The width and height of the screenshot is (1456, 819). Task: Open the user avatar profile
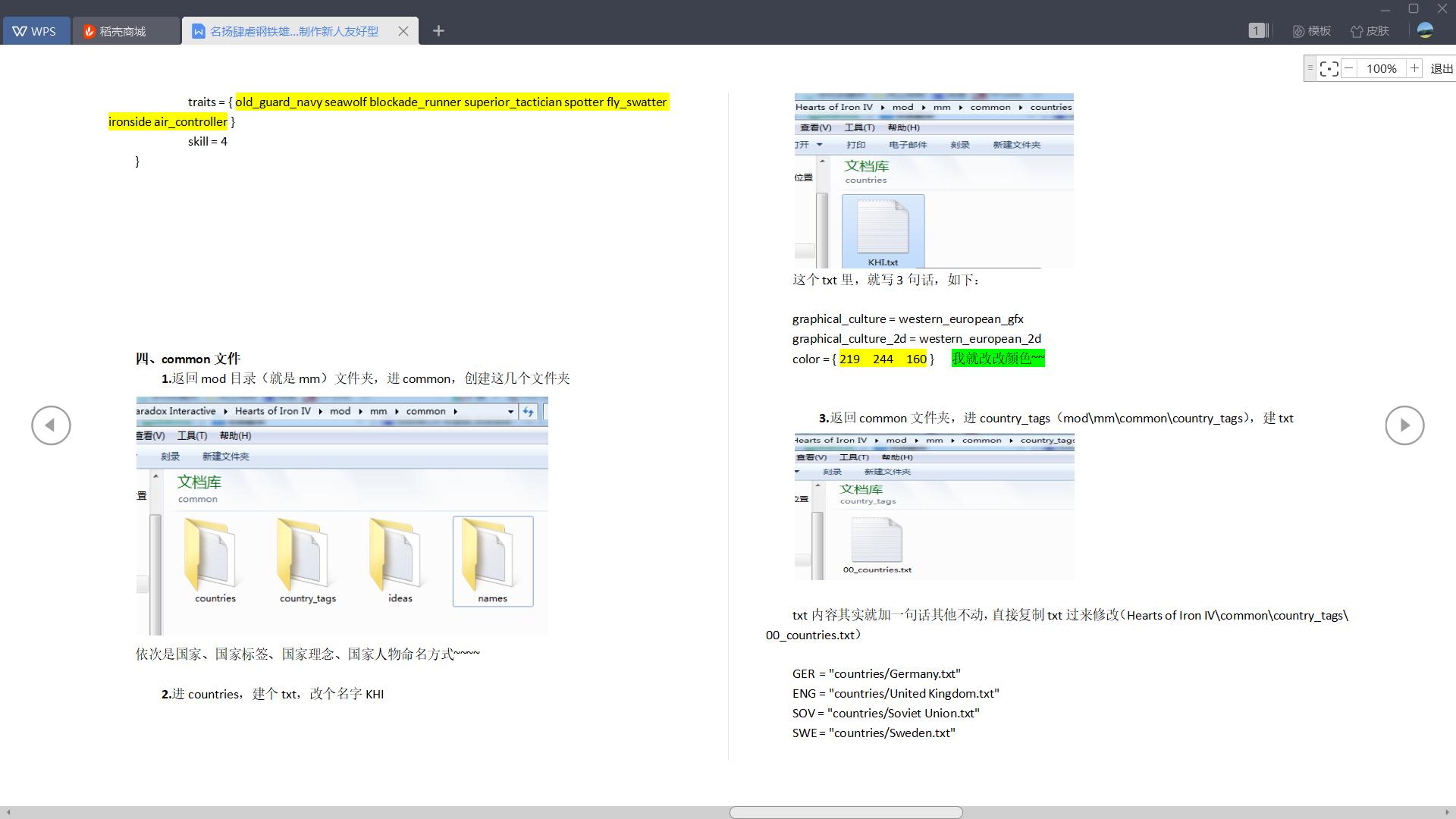coord(1425,30)
